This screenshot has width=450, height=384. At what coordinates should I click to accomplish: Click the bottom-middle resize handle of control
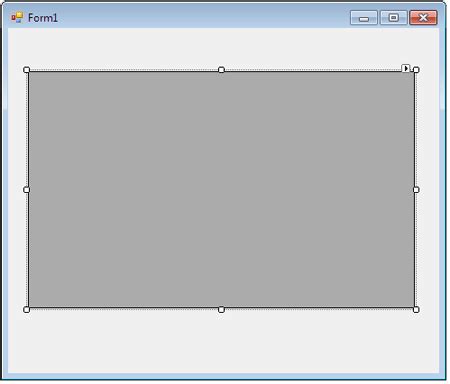pos(221,310)
